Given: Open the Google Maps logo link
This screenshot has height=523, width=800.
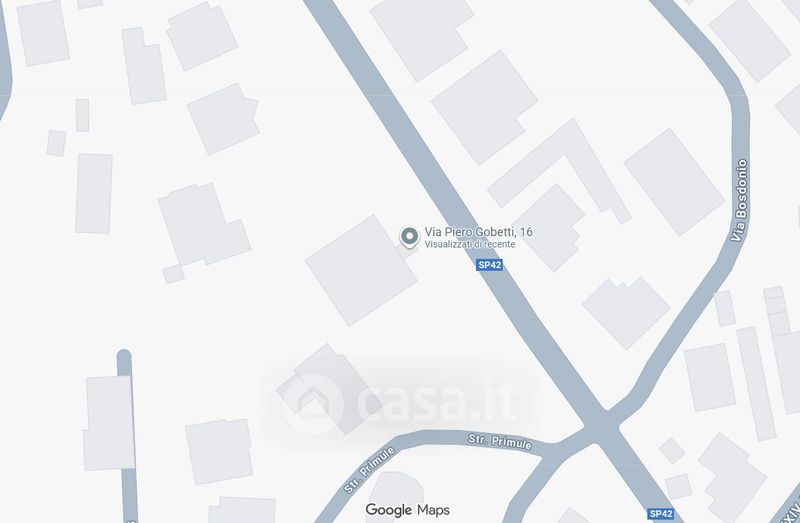Looking at the screenshot, I should 407,509.
